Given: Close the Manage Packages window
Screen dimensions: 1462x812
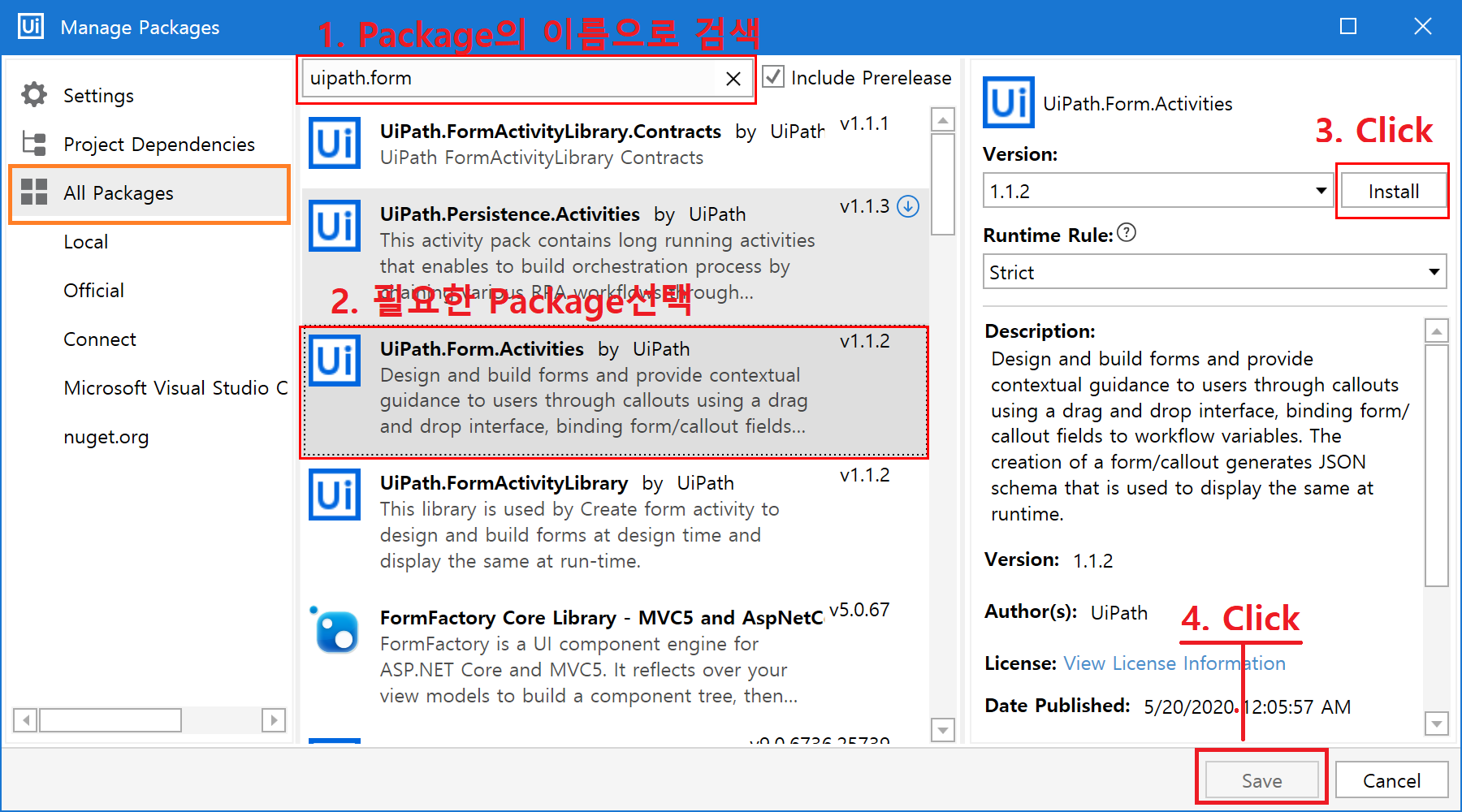Looking at the screenshot, I should click(1423, 27).
